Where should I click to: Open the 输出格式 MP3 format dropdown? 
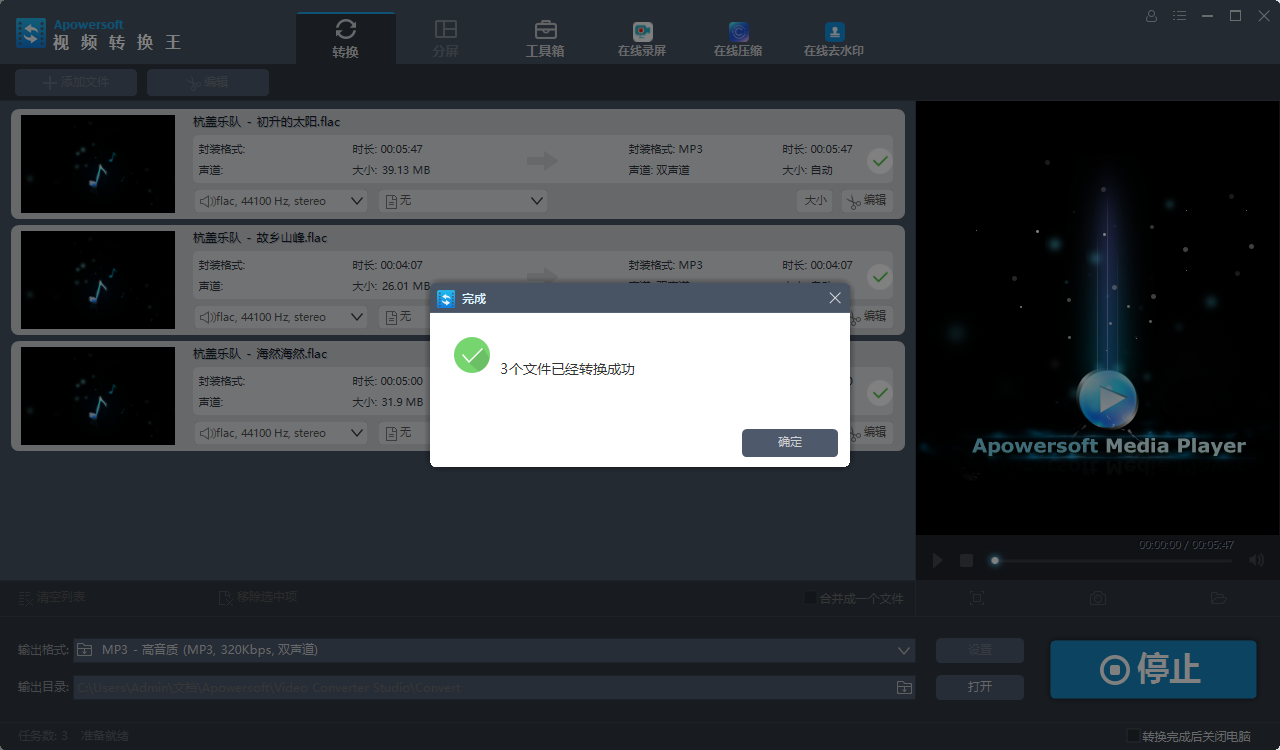[x=494, y=650]
